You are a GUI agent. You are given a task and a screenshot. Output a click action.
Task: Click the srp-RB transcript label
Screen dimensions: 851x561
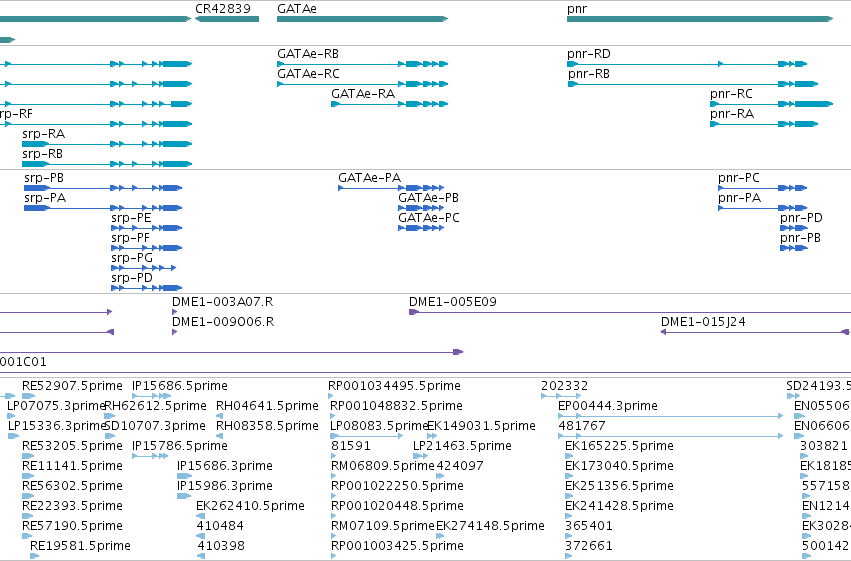point(42,154)
